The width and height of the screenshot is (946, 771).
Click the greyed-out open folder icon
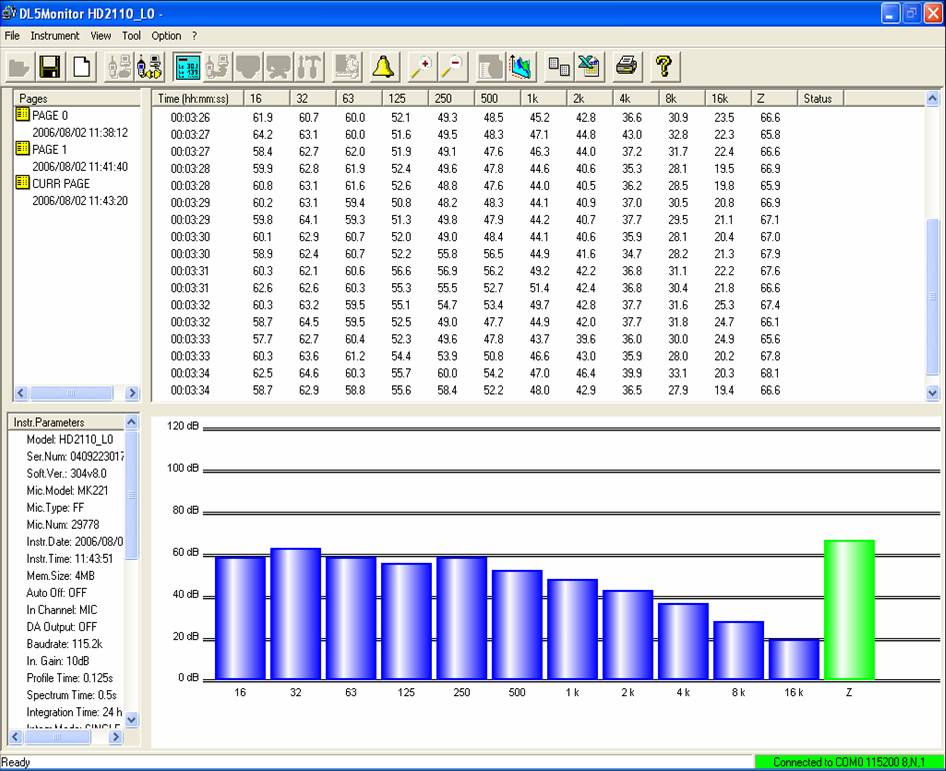(19, 66)
